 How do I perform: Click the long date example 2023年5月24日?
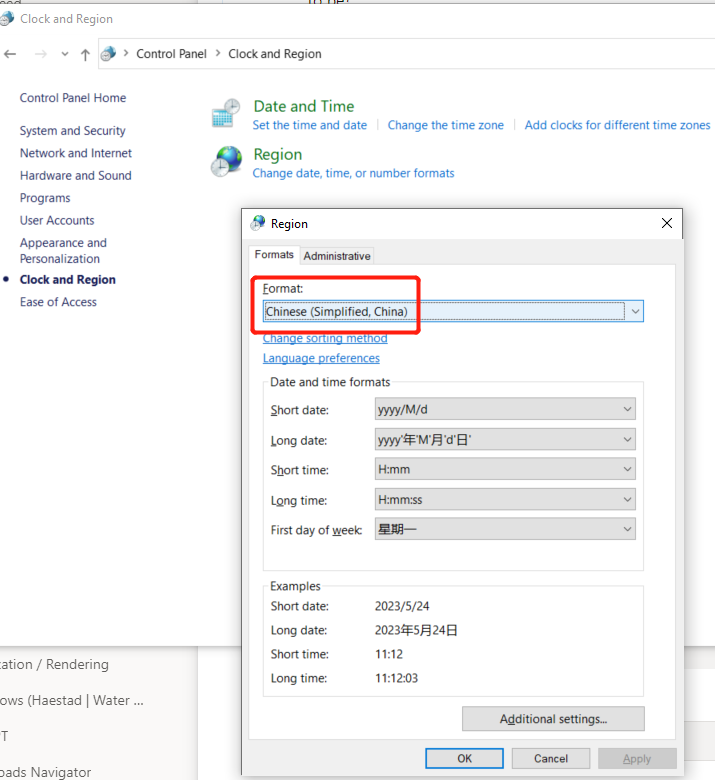(416, 630)
